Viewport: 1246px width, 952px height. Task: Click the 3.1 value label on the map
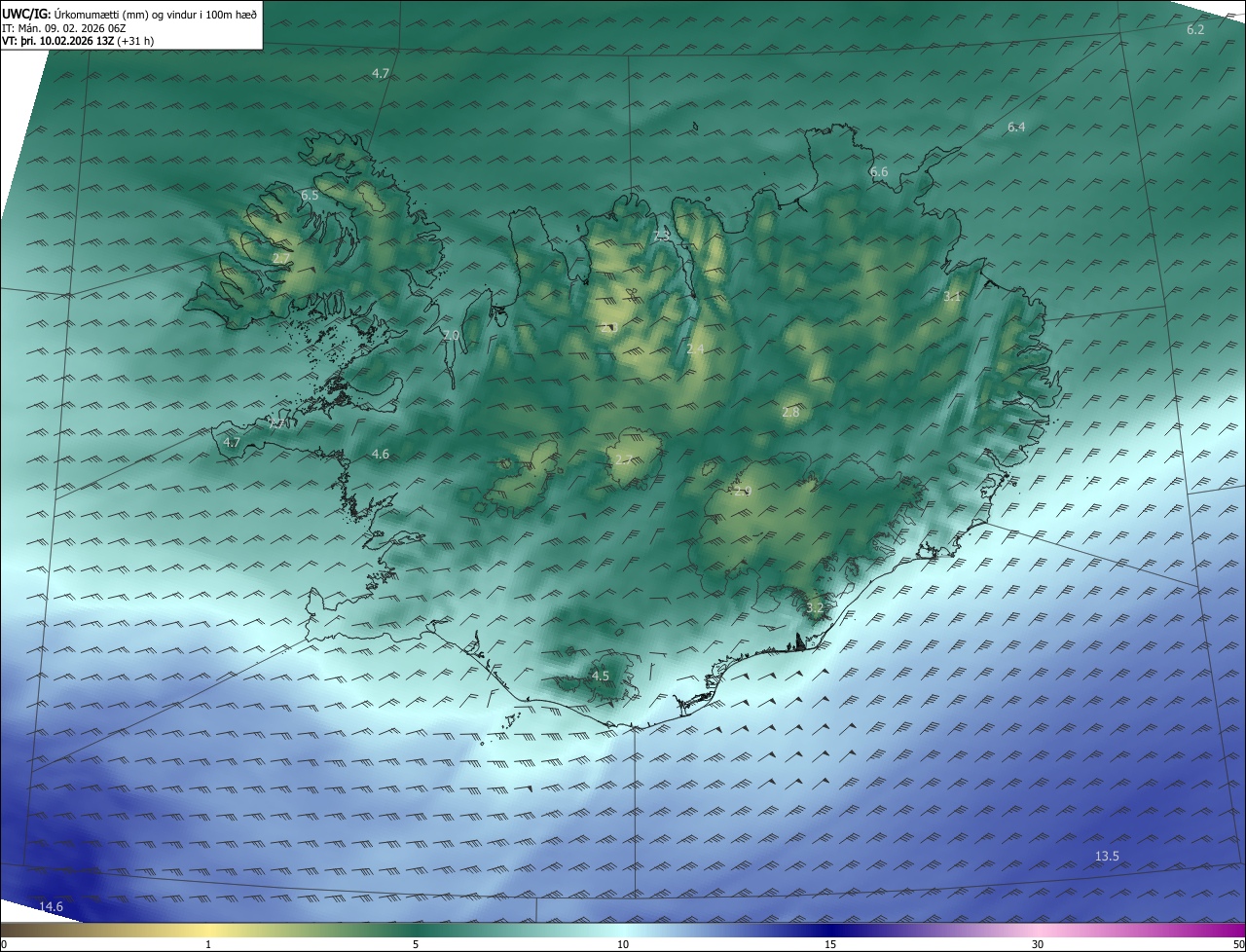[952, 297]
